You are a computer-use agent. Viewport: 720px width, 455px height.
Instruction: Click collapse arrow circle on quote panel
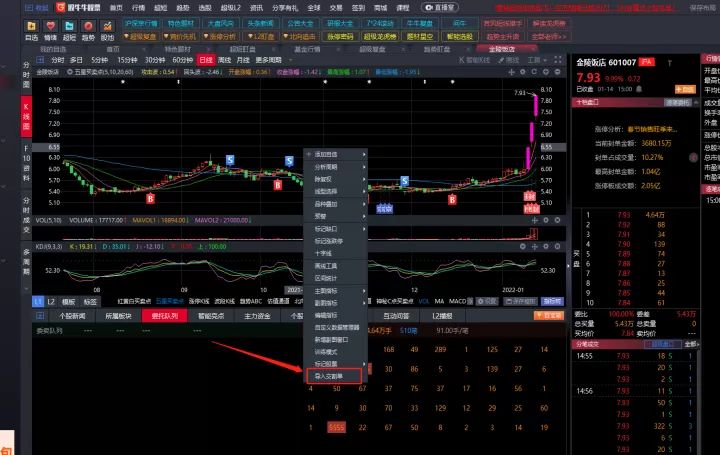[693, 157]
